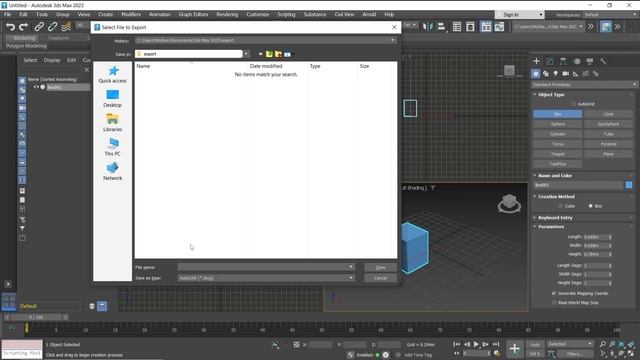640x360 pixels.
Task: Switch to the Freeform ribbon tab
Action: coord(59,38)
